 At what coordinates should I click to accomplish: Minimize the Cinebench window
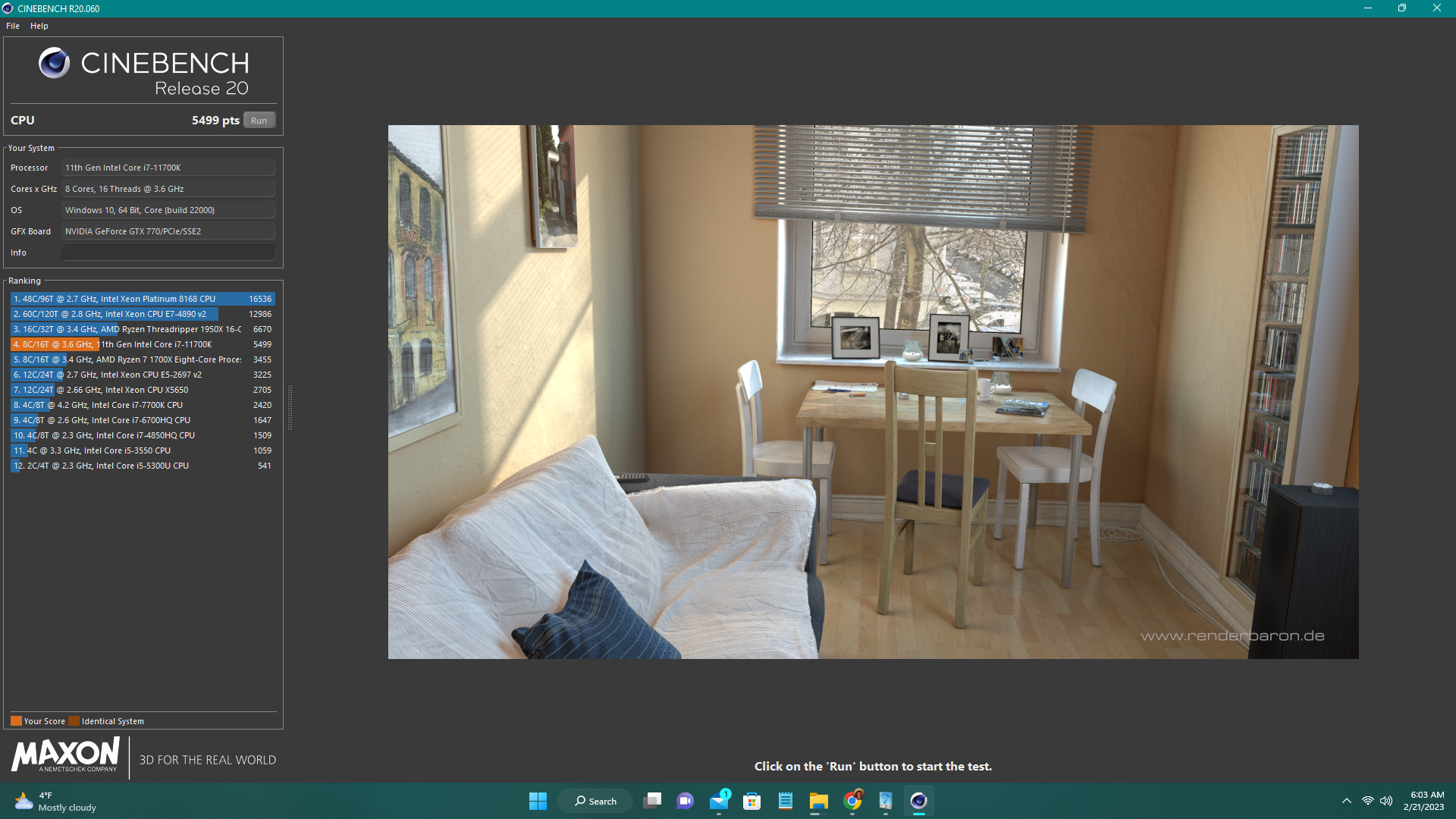pyautogui.click(x=1367, y=8)
